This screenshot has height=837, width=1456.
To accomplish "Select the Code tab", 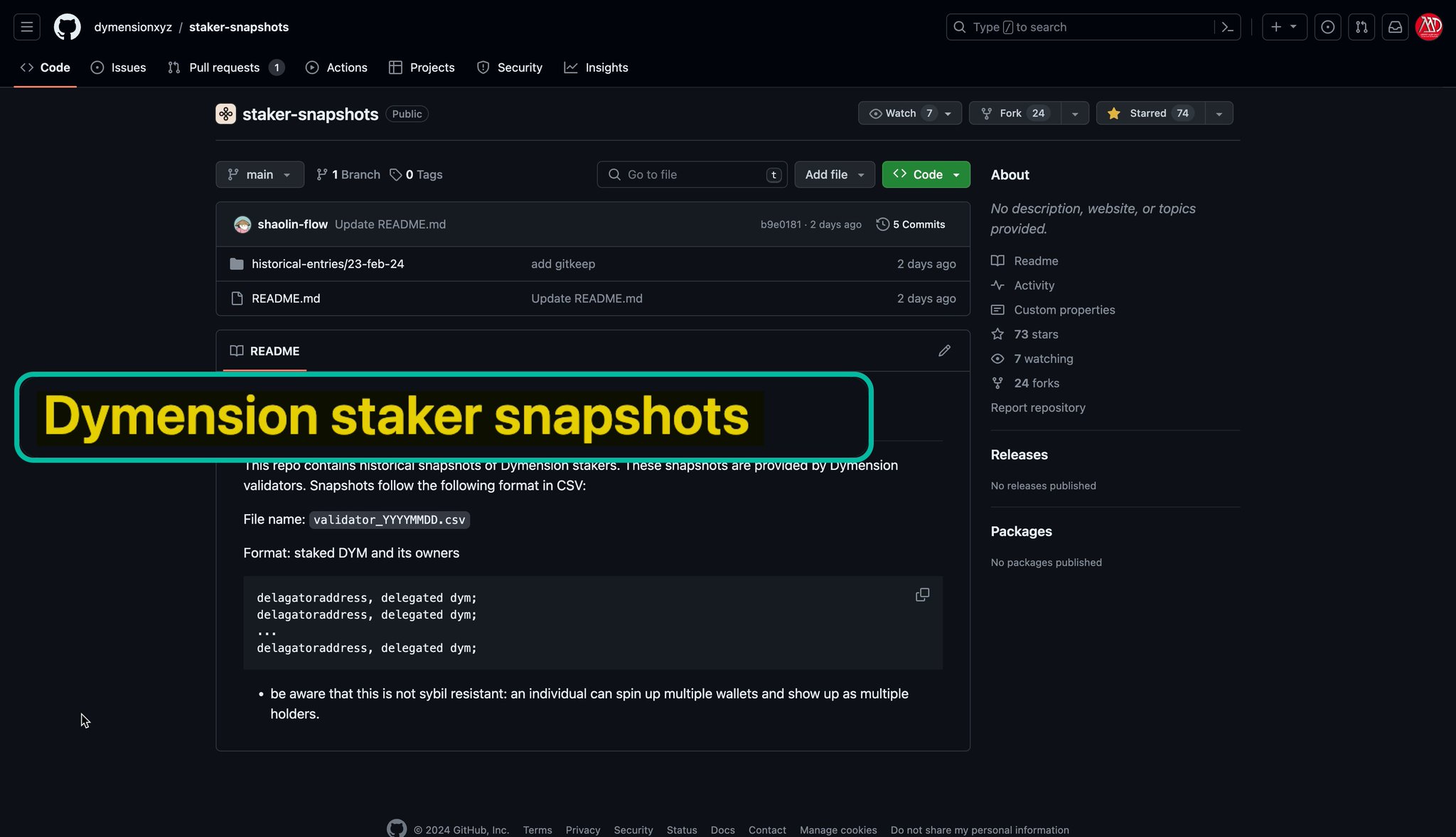I will pos(45,68).
